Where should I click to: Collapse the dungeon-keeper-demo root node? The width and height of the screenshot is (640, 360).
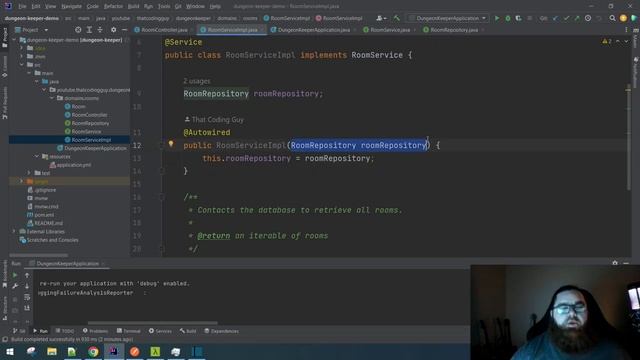14,40
